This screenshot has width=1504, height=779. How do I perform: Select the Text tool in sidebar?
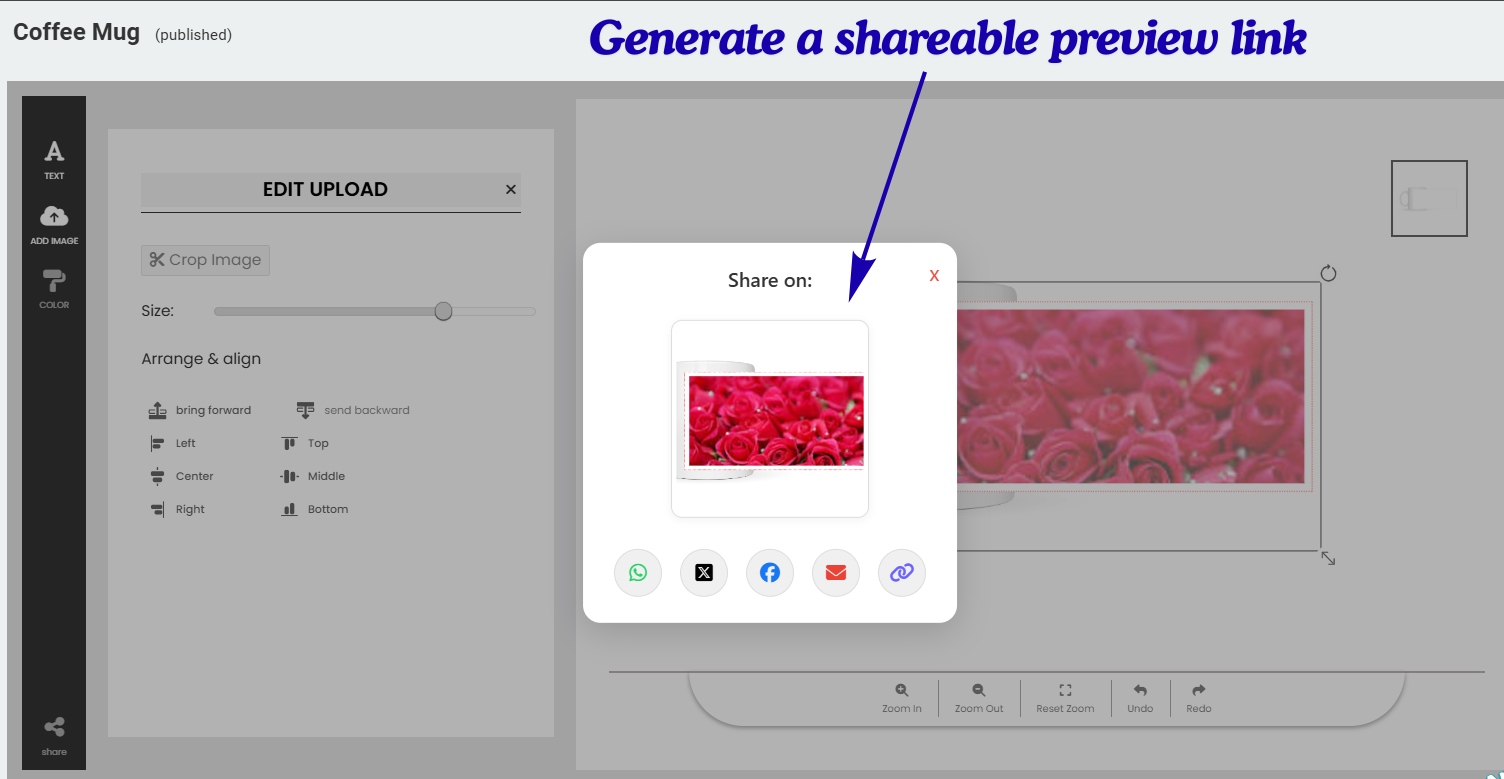tap(54, 159)
